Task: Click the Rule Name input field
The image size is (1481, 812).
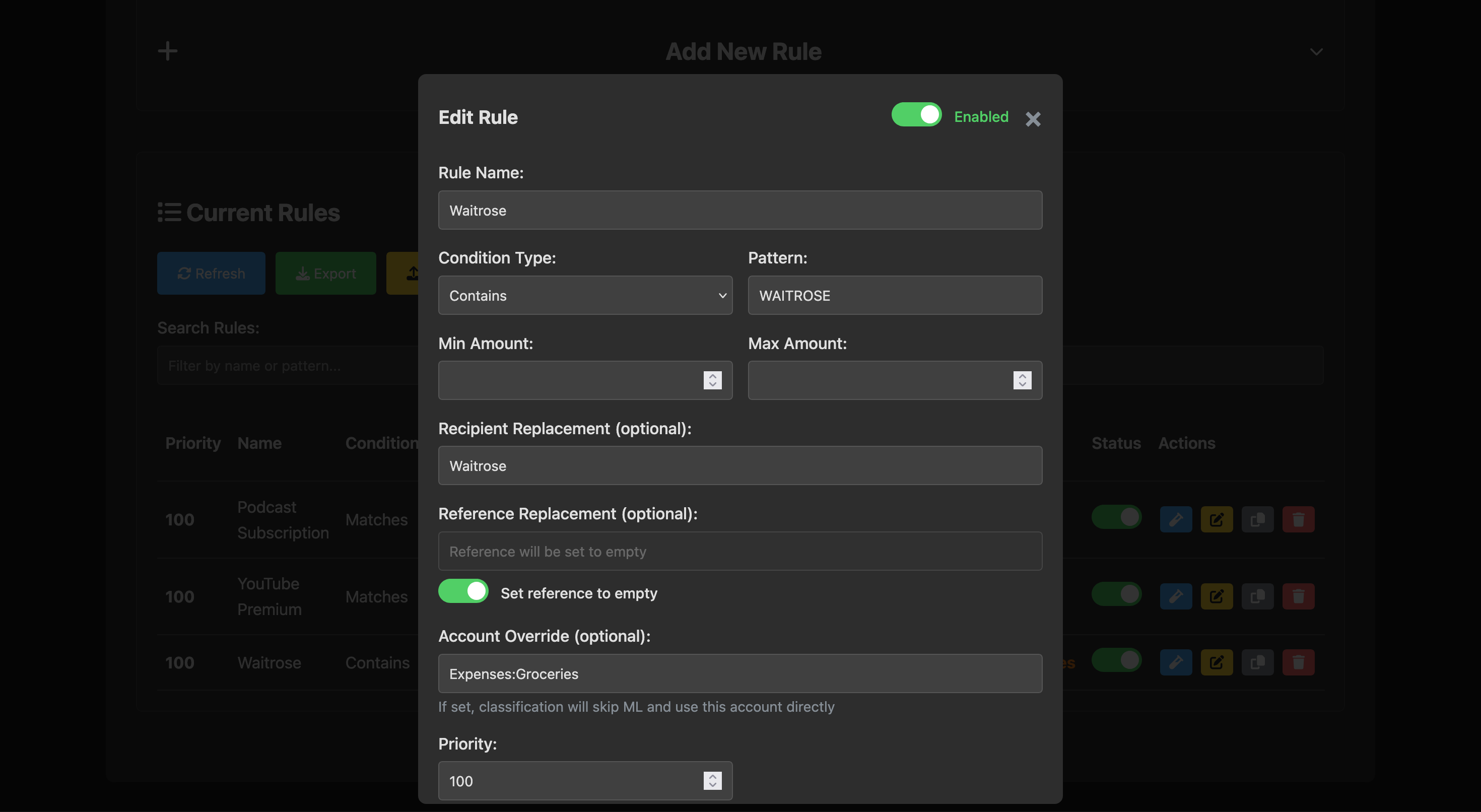Action: point(740,211)
